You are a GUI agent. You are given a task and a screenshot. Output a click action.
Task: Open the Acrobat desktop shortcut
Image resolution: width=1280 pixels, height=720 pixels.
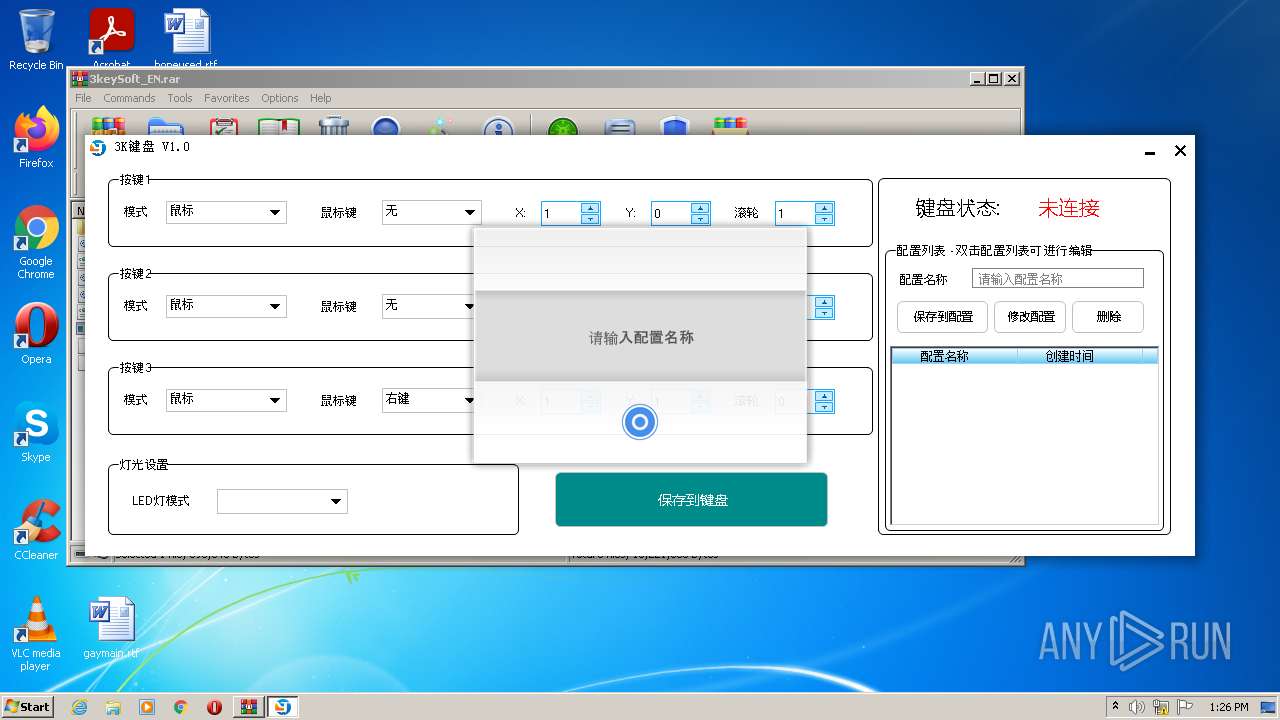point(111,40)
